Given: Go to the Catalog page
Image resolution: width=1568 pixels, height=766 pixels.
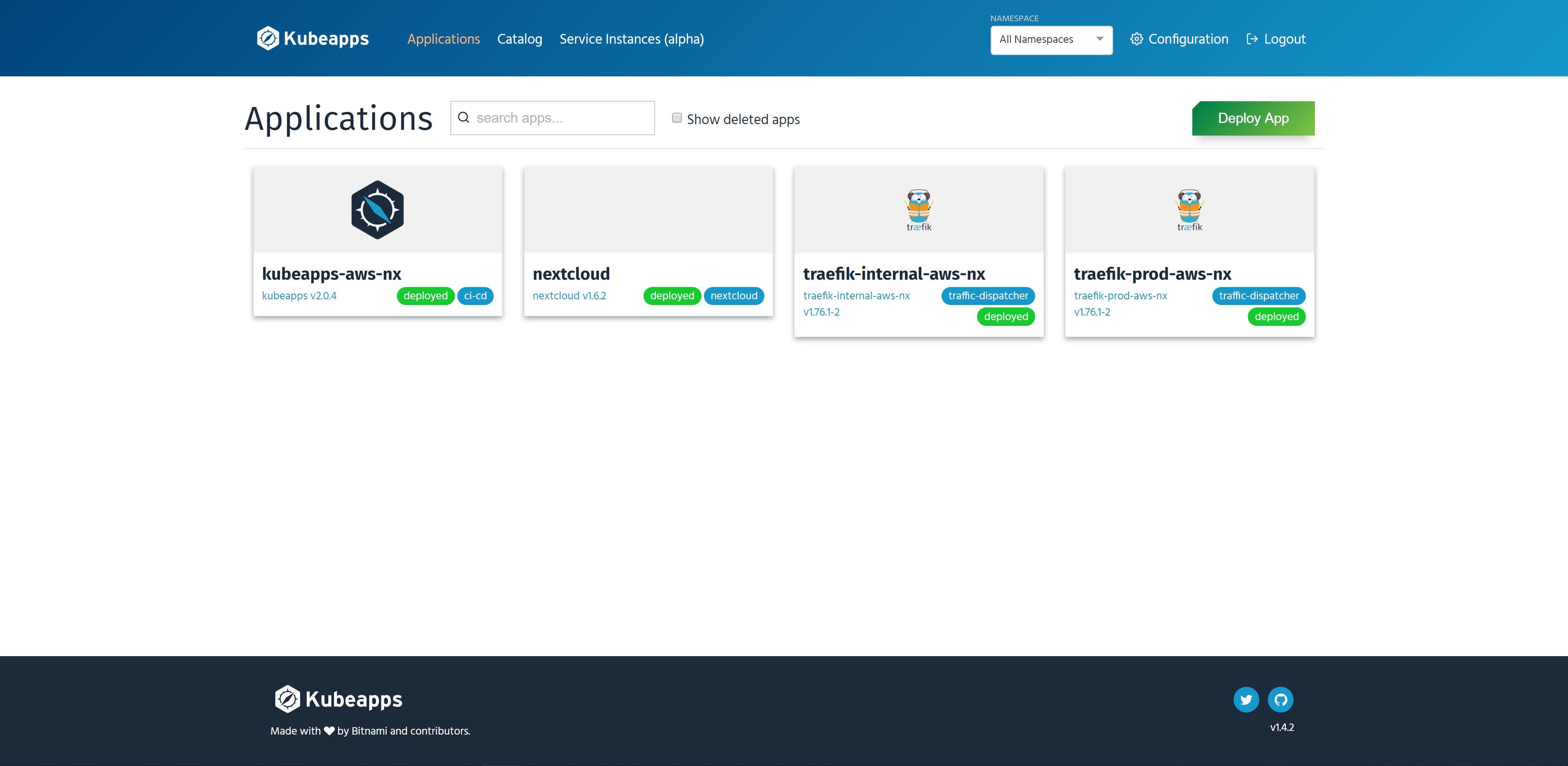Looking at the screenshot, I should point(519,39).
